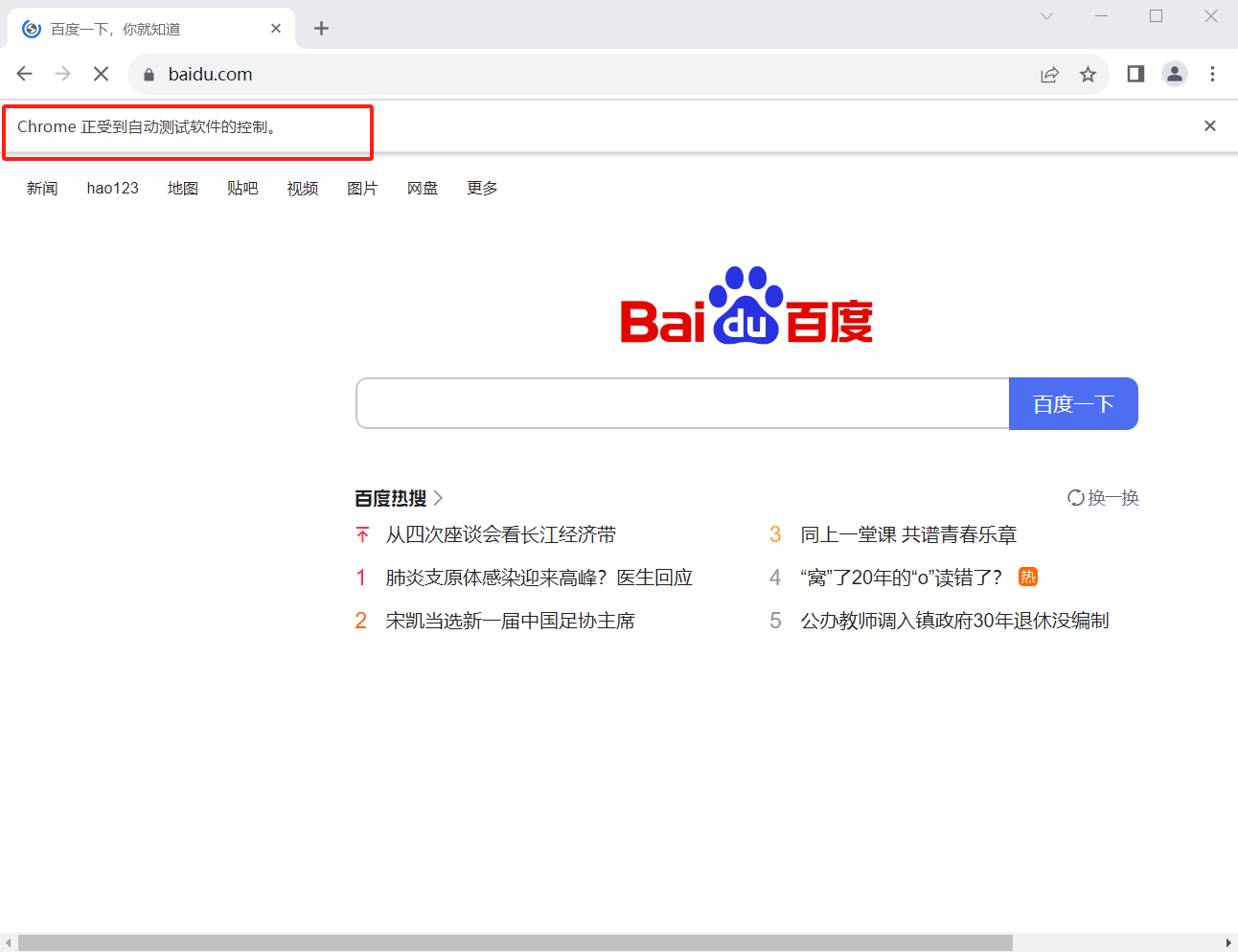Screen dimensions: 1238x952
Task: Click the Baidu paw logo
Action: click(x=746, y=305)
